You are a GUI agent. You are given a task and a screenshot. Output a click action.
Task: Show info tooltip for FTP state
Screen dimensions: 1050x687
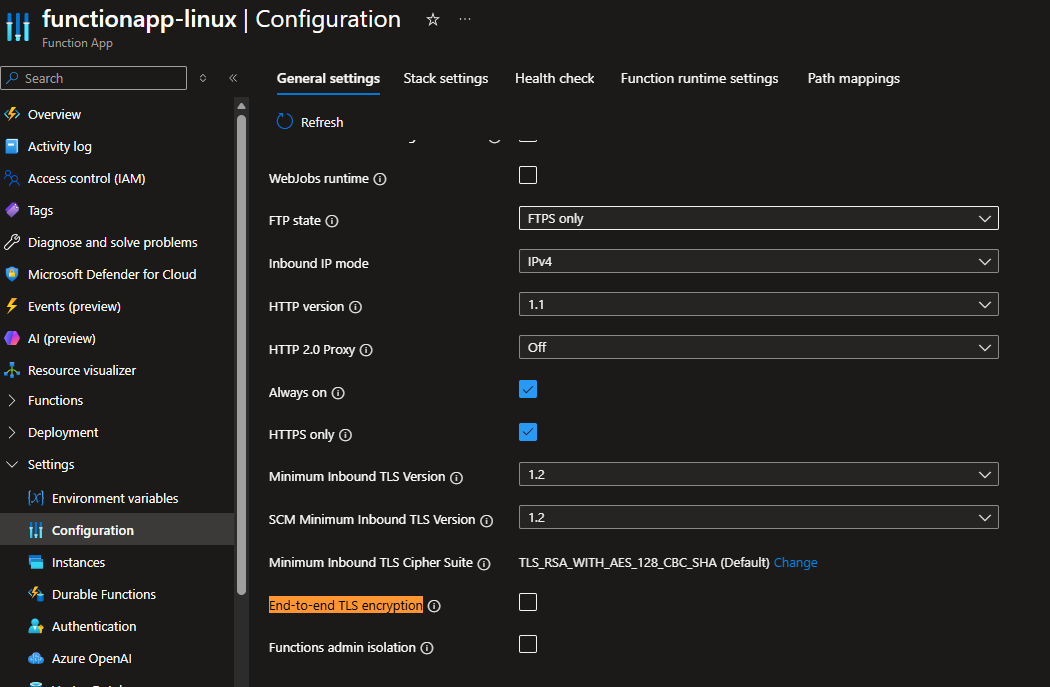tap(331, 221)
